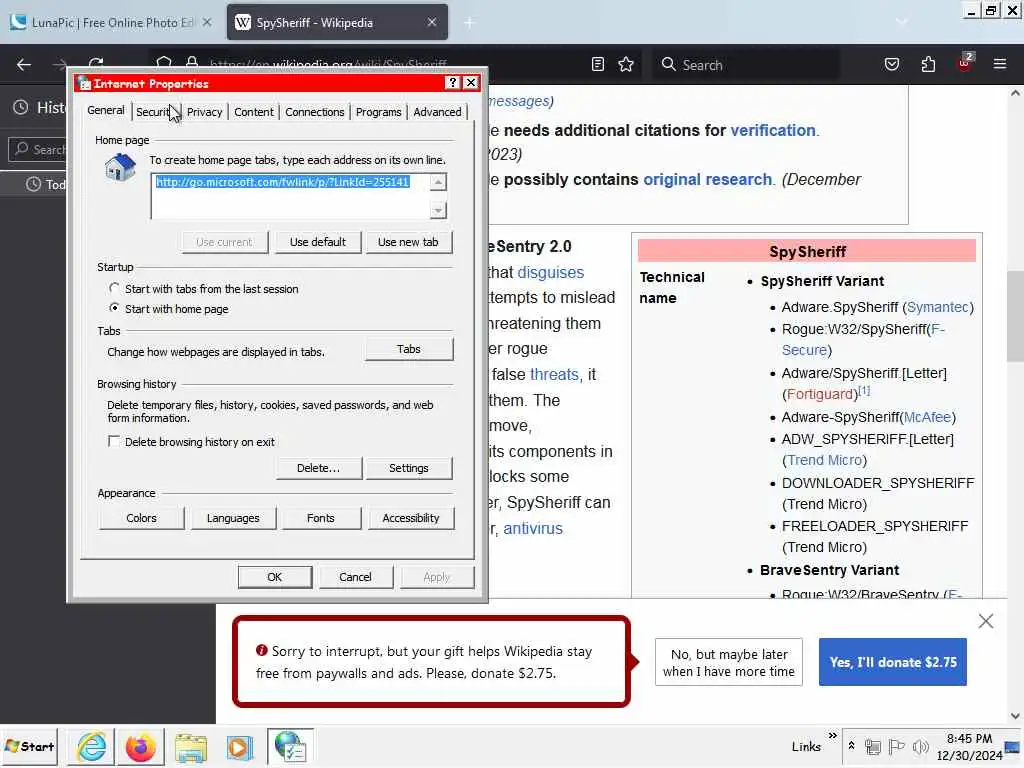The image size is (1024, 768).
Task: Open the Colors appearance button
Action: click(x=141, y=519)
